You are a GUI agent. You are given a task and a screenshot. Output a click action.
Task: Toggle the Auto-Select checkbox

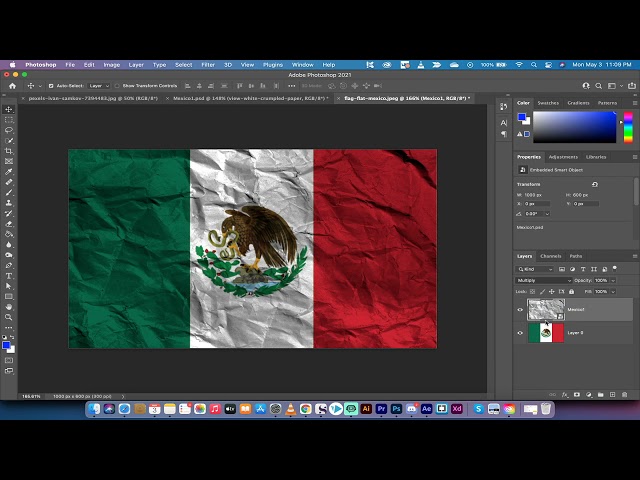(51, 86)
